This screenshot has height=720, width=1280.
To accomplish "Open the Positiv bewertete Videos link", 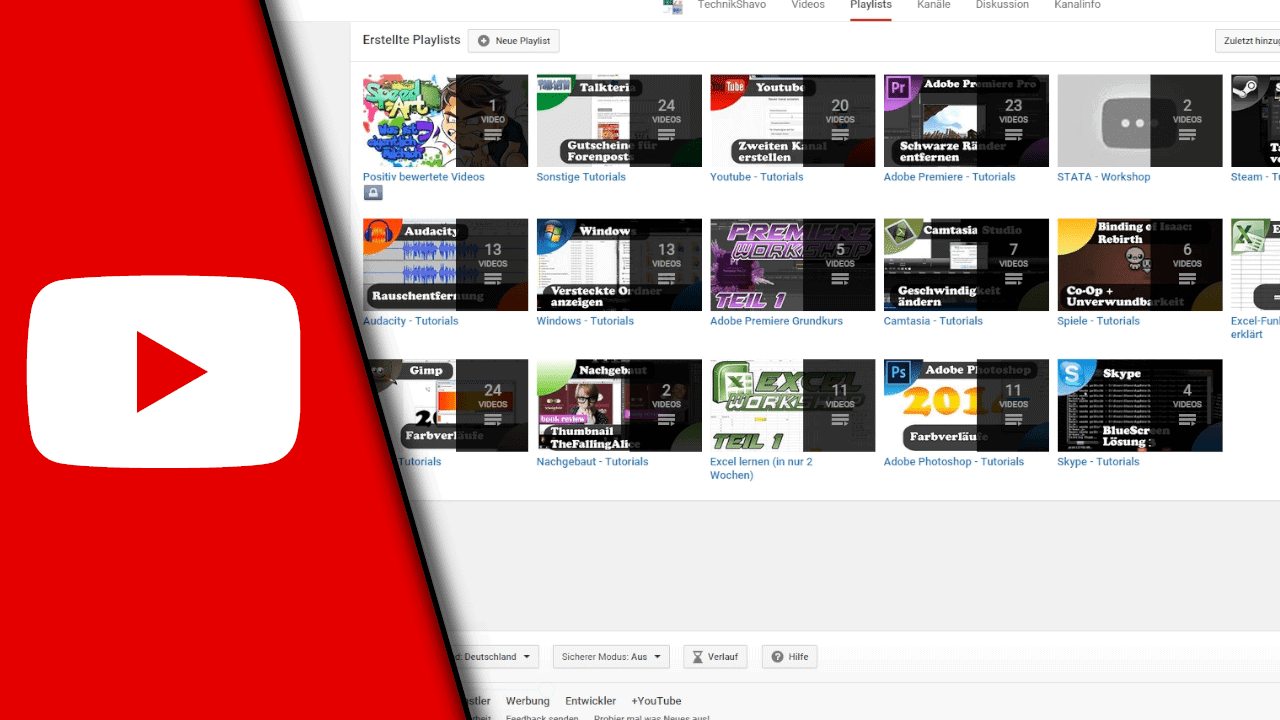I will [423, 177].
